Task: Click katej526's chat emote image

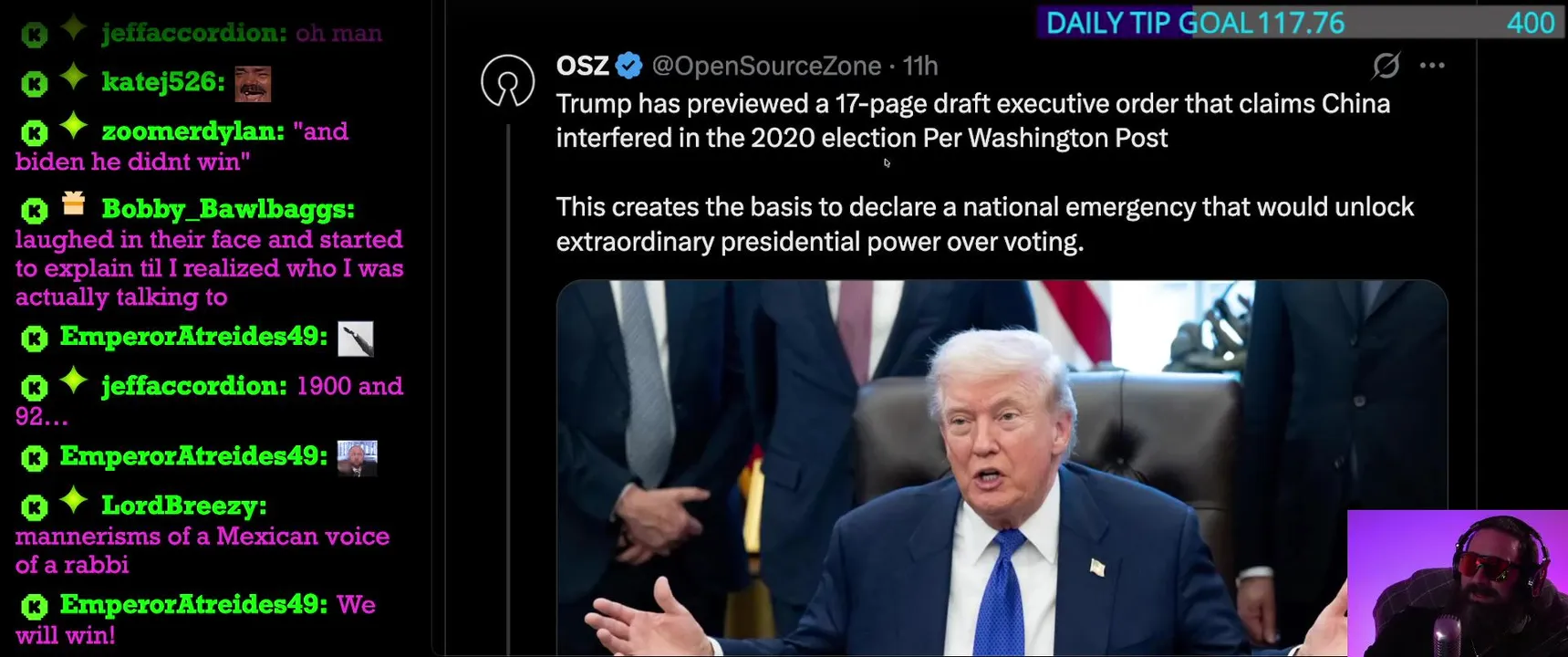Action: pos(253,84)
